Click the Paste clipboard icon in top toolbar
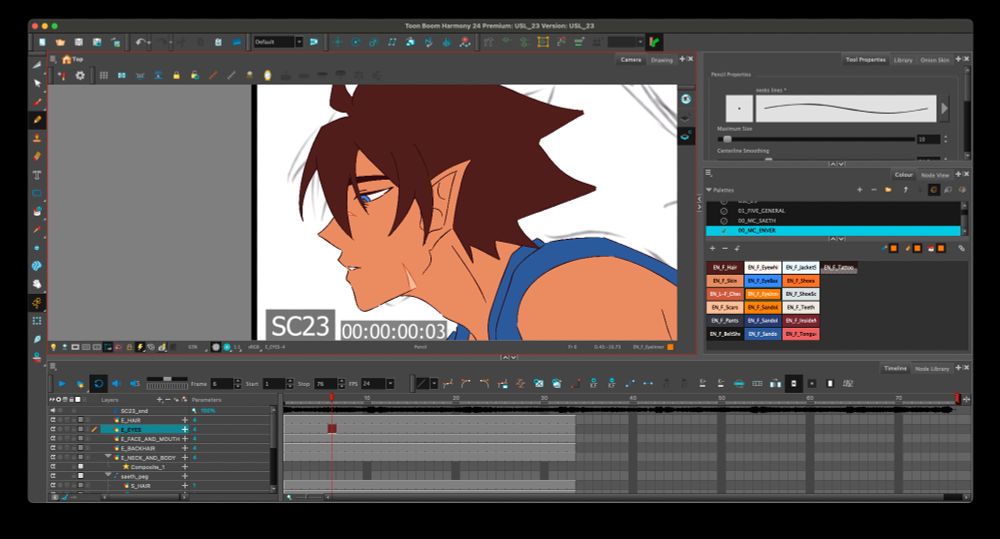Image resolution: width=1000 pixels, height=539 pixels. click(218, 42)
